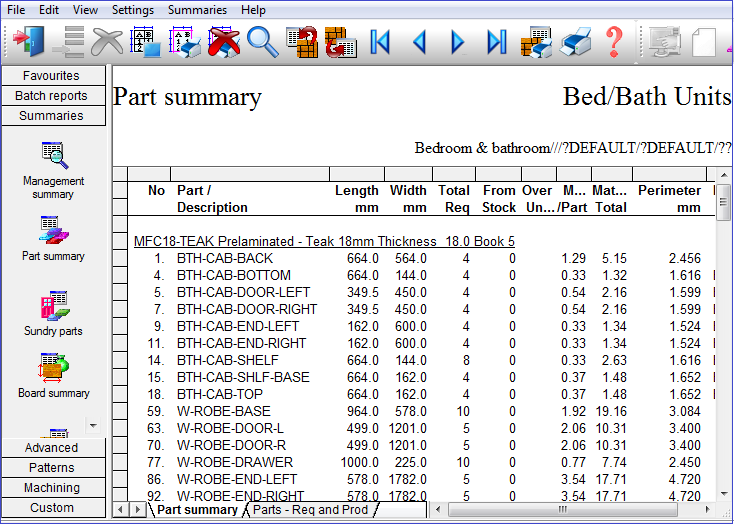Click the Batch reports sidebar button
The image size is (734, 524).
tap(53, 96)
